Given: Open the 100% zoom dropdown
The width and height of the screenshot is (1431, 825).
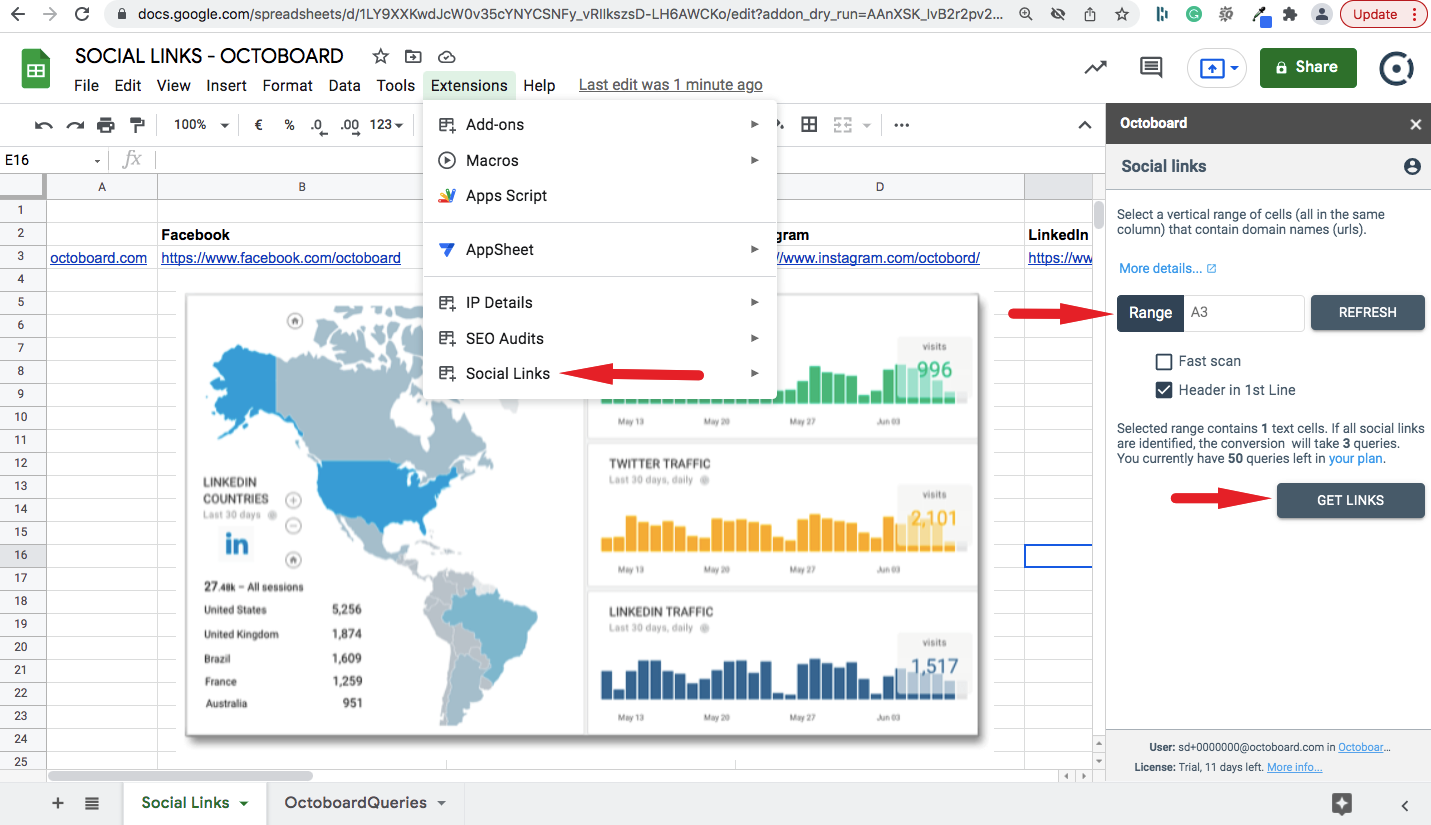Looking at the screenshot, I should pos(201,125).
